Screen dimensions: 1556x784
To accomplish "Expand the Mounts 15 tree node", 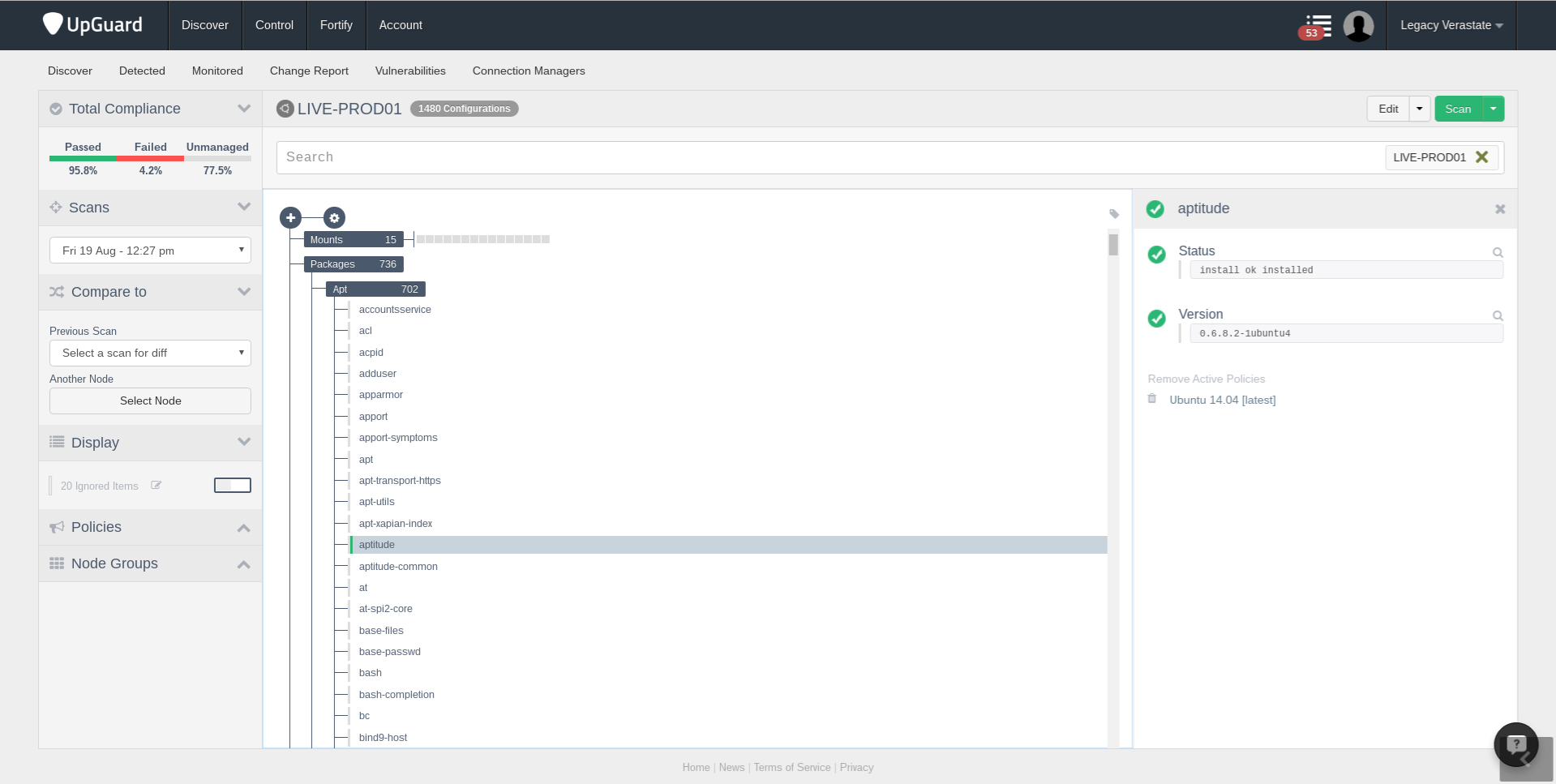I will click(354, 239).
